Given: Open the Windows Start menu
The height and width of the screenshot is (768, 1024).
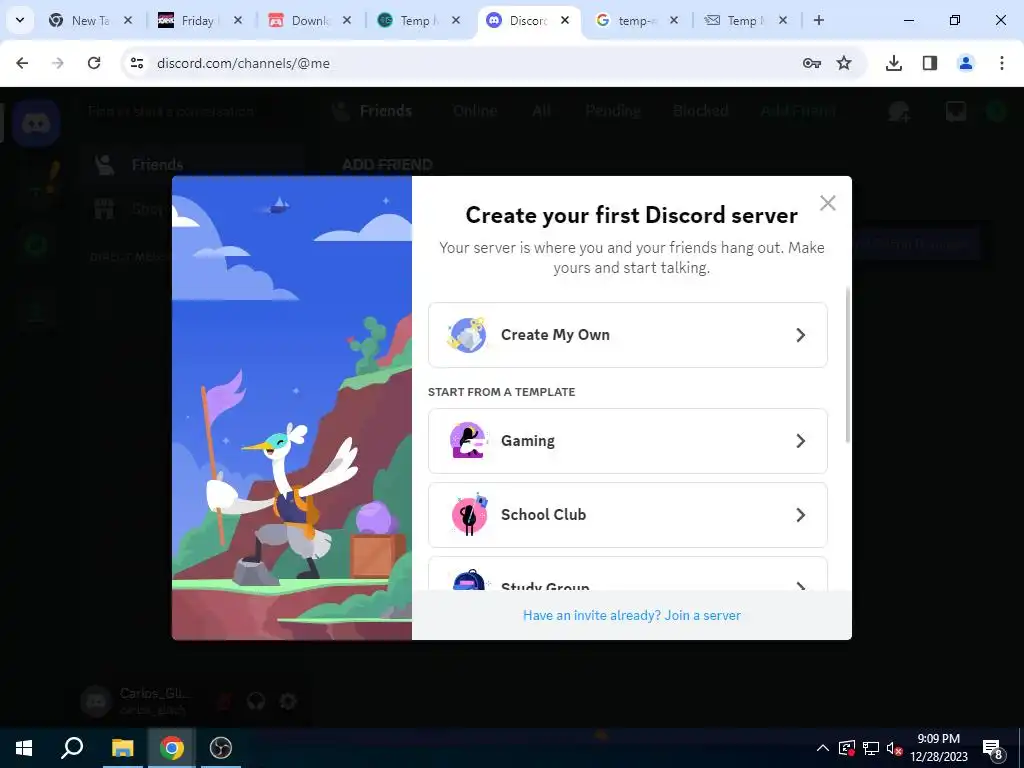Looking at the screenshot, I should (x=24, y=748).
